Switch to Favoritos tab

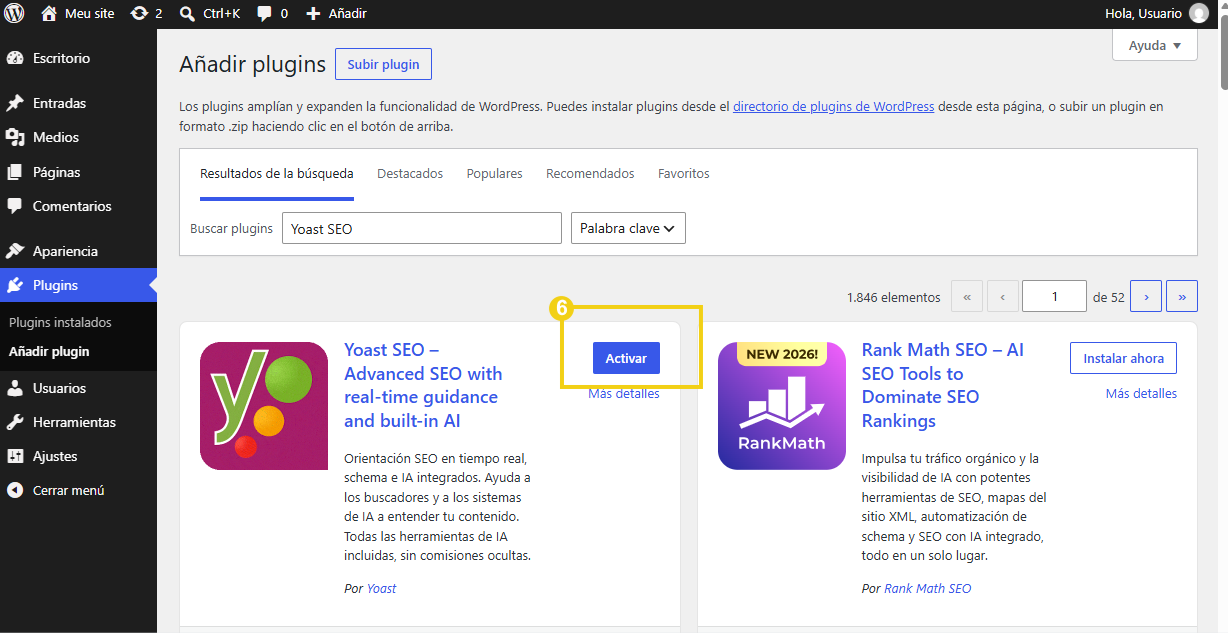click(684, 174)
